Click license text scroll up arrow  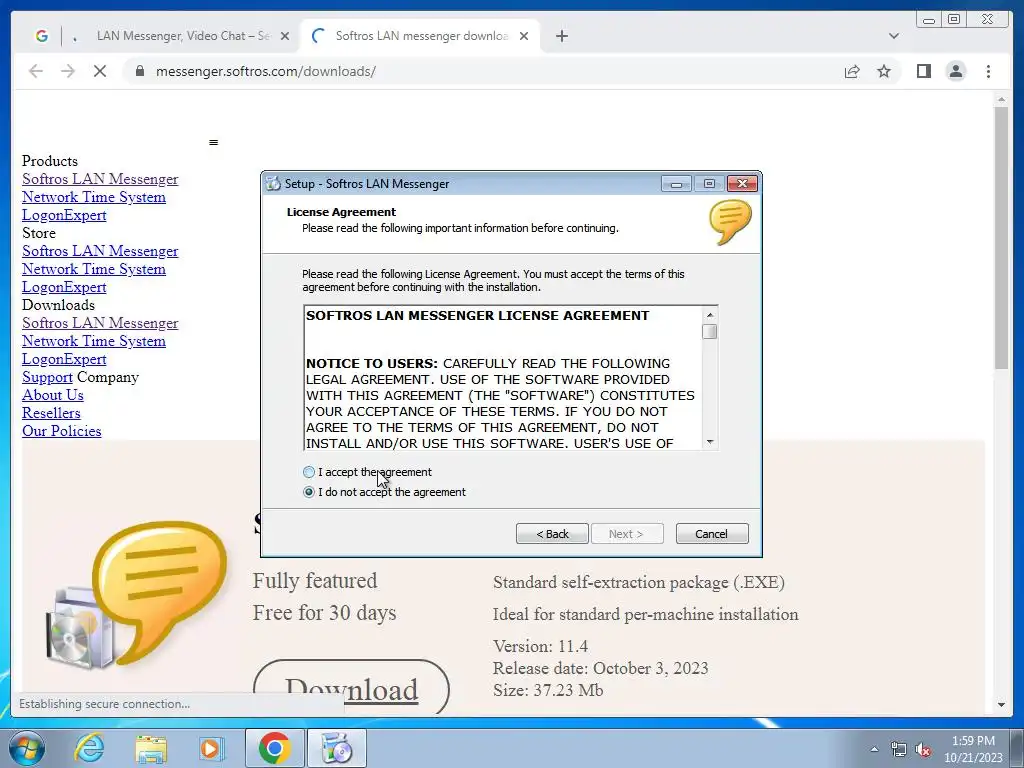710,315
